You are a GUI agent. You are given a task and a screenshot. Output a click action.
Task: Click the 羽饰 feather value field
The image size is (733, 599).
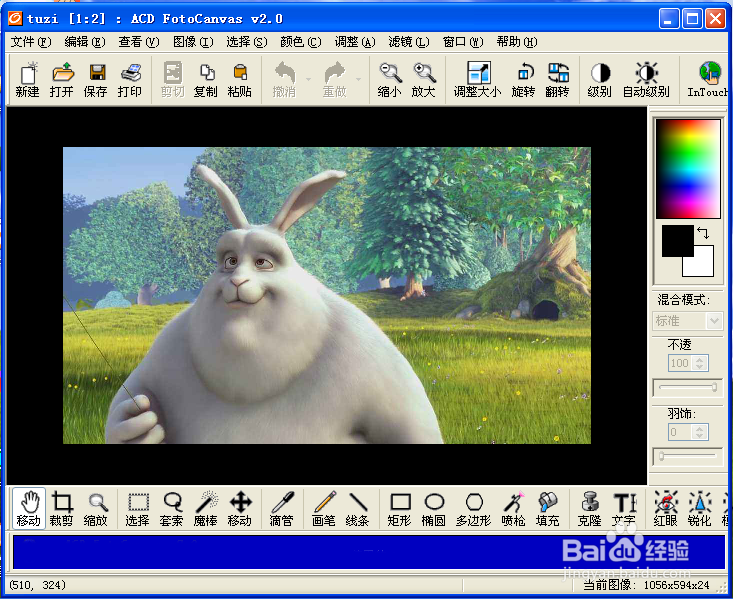[x=681, y=432]
